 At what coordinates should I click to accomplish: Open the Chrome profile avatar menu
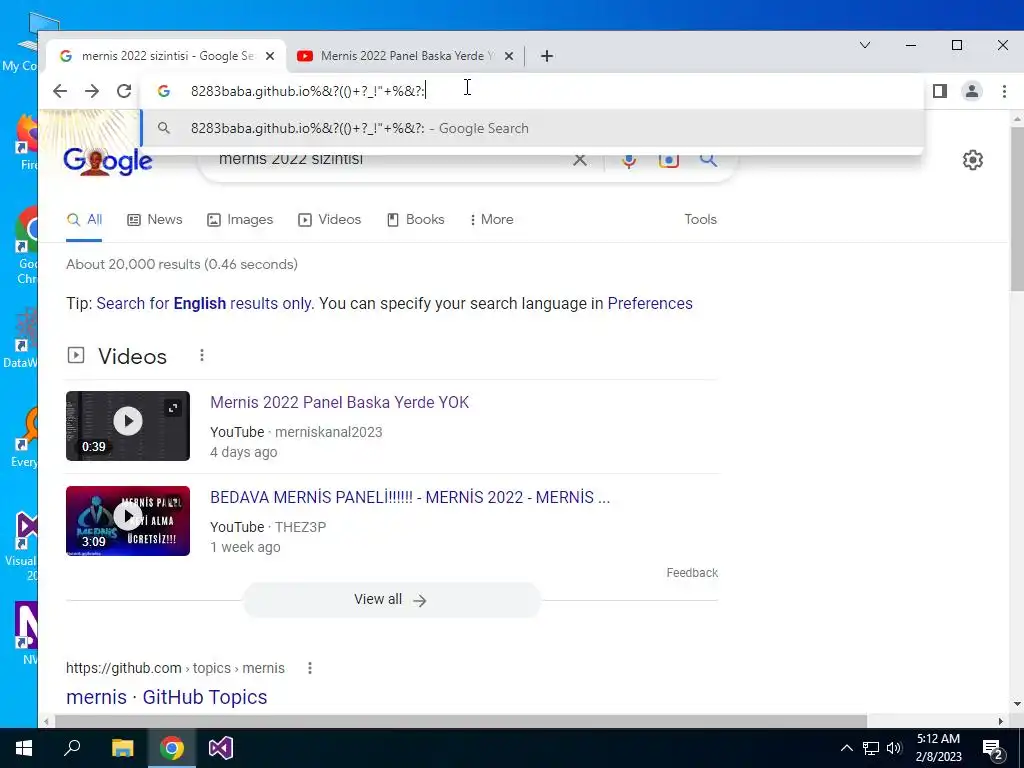coord(972,91)
